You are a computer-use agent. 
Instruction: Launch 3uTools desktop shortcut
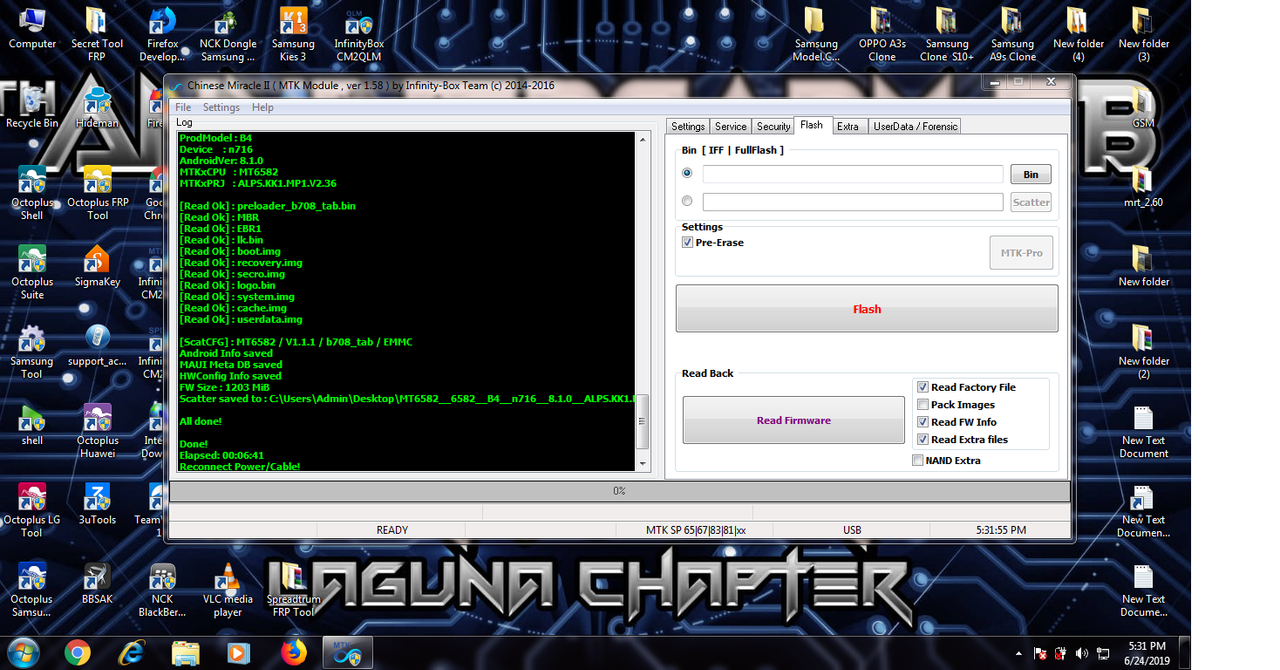click(x=97, y=504)
